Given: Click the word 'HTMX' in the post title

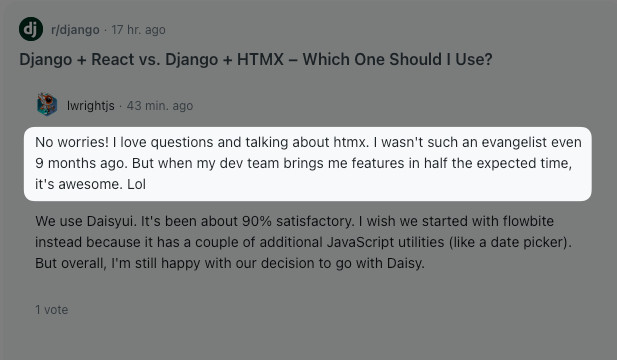Looking at the screenshot, I should click(x=260, y=59).
